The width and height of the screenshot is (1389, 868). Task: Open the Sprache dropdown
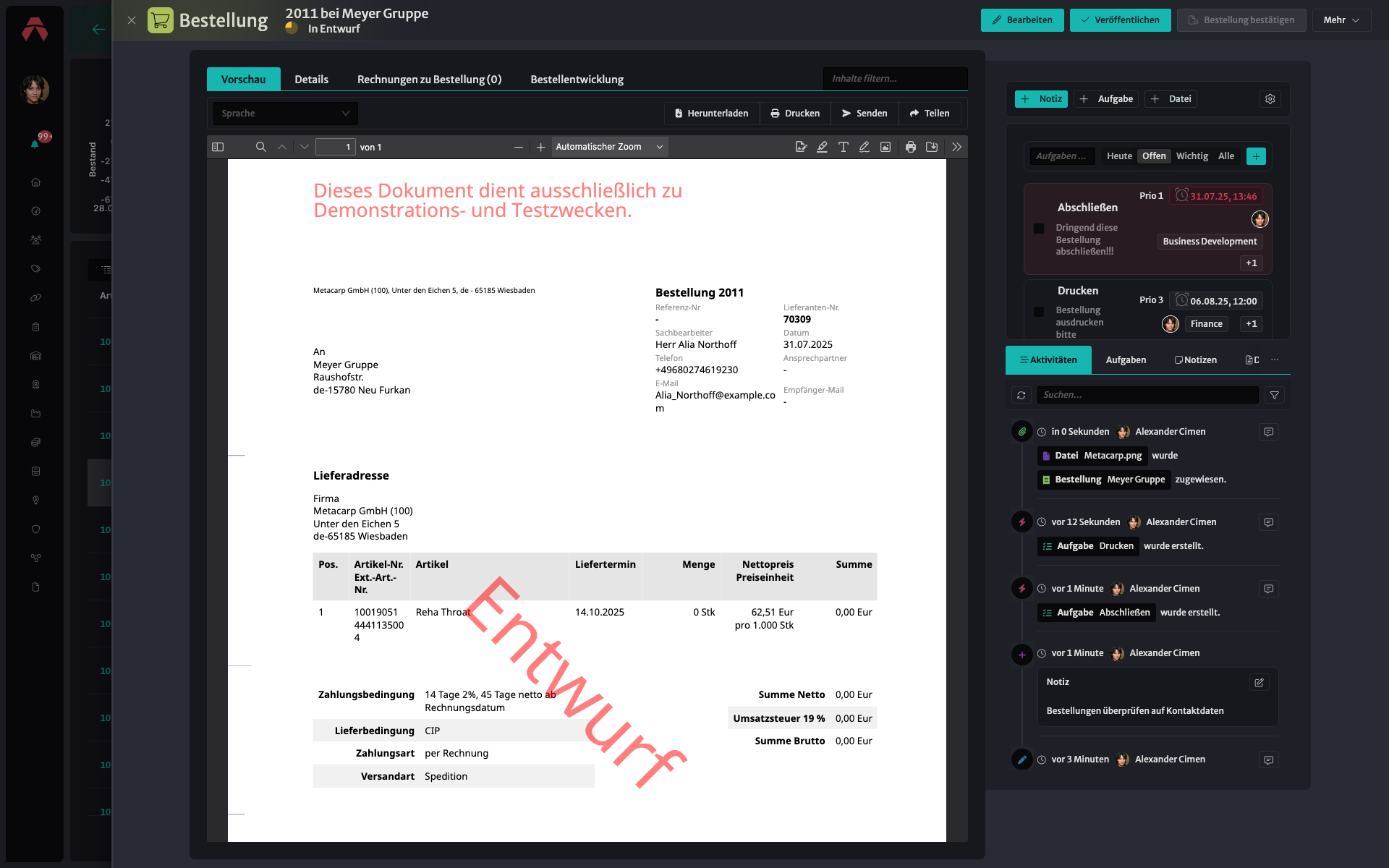pos(285,114)
